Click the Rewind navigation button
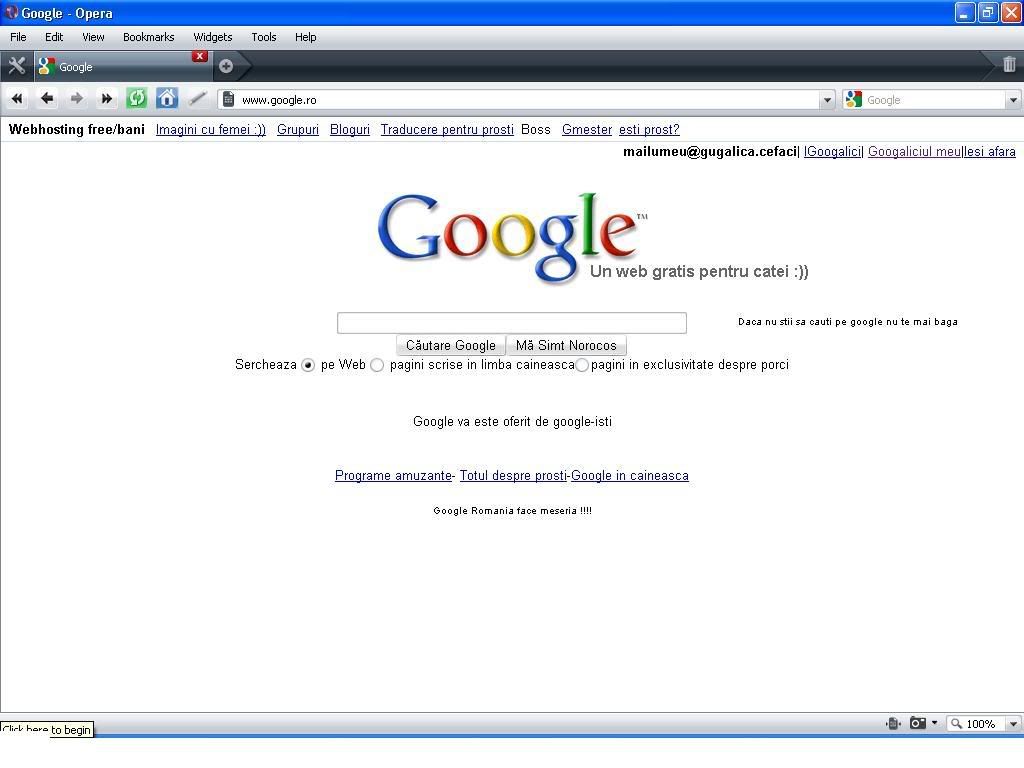The height and width of the screenshot is (768, 1024). [16, 98]
